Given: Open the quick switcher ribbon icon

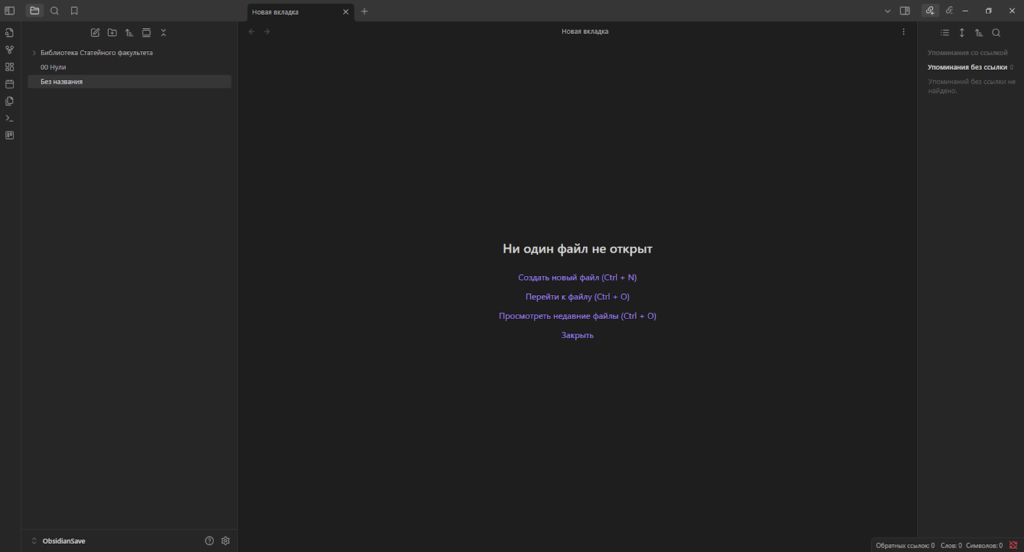Looking at the screenshot, I should click(x=10, y=33).
